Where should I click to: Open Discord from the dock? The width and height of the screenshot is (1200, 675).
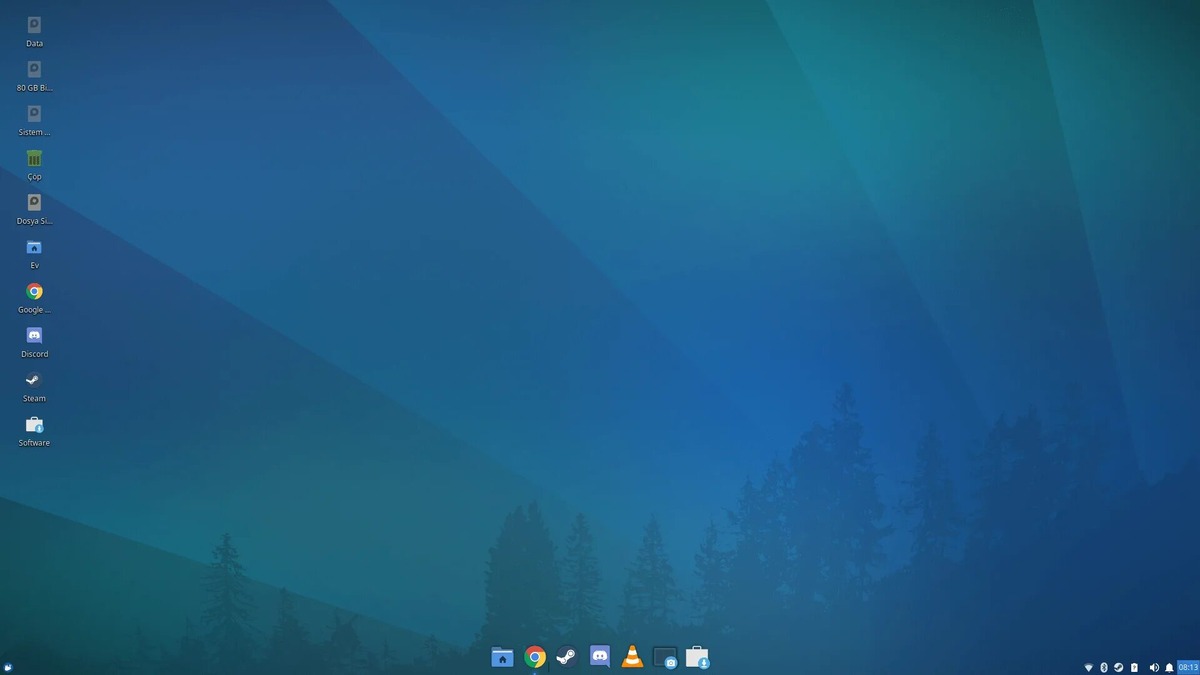click(600, 657)
